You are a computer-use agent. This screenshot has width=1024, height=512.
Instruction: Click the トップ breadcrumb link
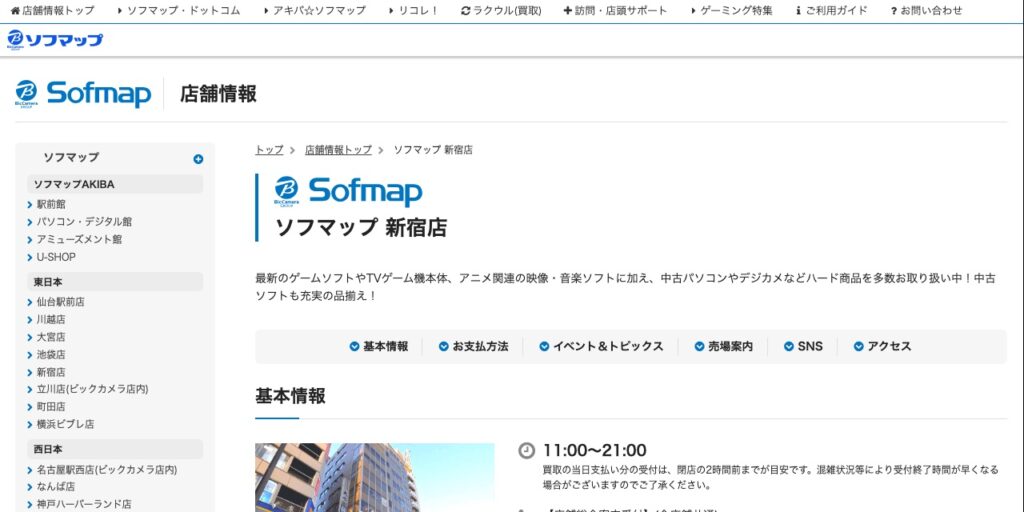pyautogui.click(x=269, y=150)
